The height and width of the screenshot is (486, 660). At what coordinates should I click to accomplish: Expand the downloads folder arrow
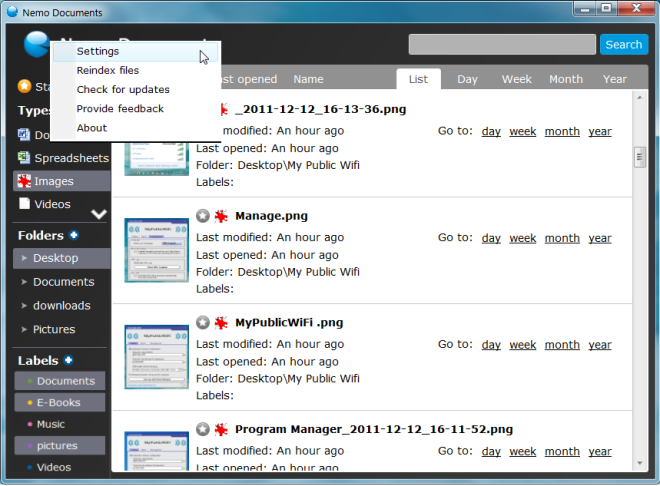pyautogui.click(x=24, y=305)
